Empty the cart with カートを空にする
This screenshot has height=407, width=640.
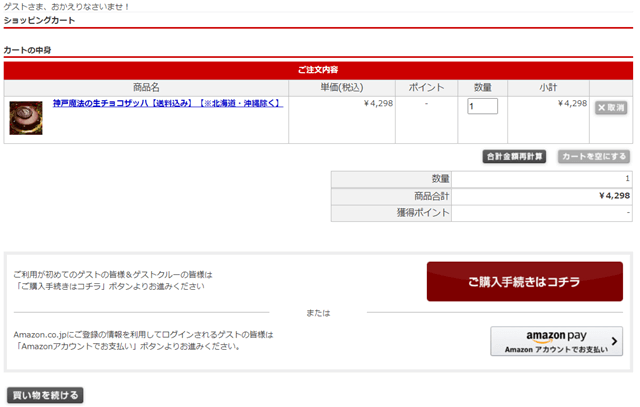pyautogui.click(x=594, y=156)
